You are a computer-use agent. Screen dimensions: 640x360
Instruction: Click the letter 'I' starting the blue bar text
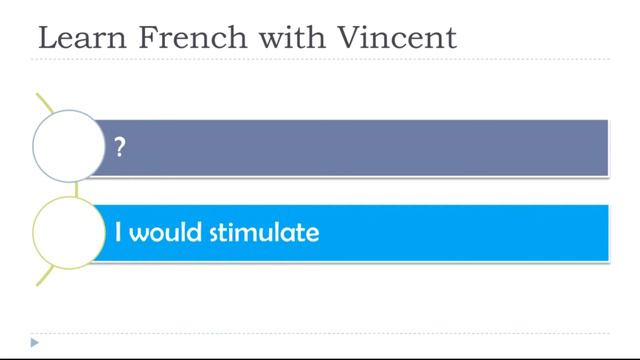tap(118, 232)
